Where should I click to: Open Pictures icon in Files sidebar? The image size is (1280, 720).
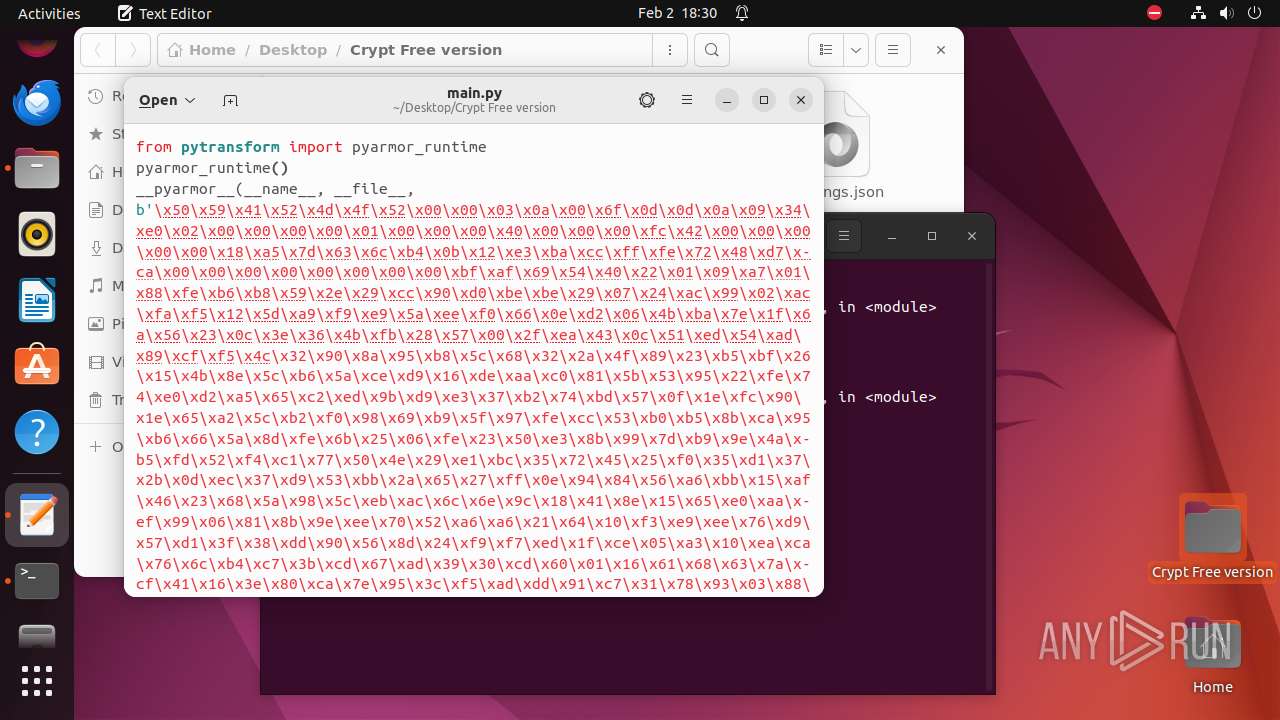click(96, 324)
